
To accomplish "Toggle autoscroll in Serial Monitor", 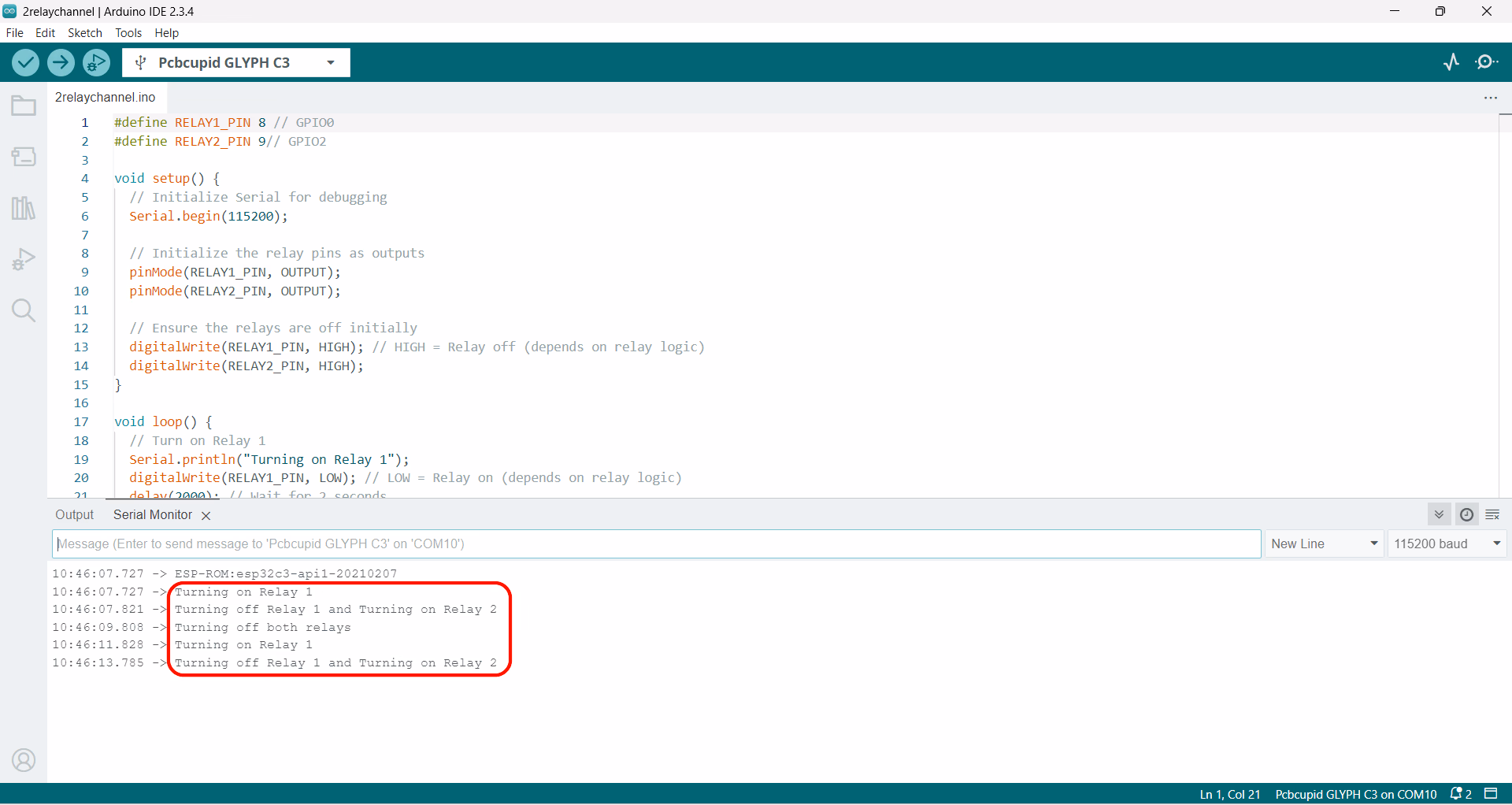I will click(x=1439, y=514).
